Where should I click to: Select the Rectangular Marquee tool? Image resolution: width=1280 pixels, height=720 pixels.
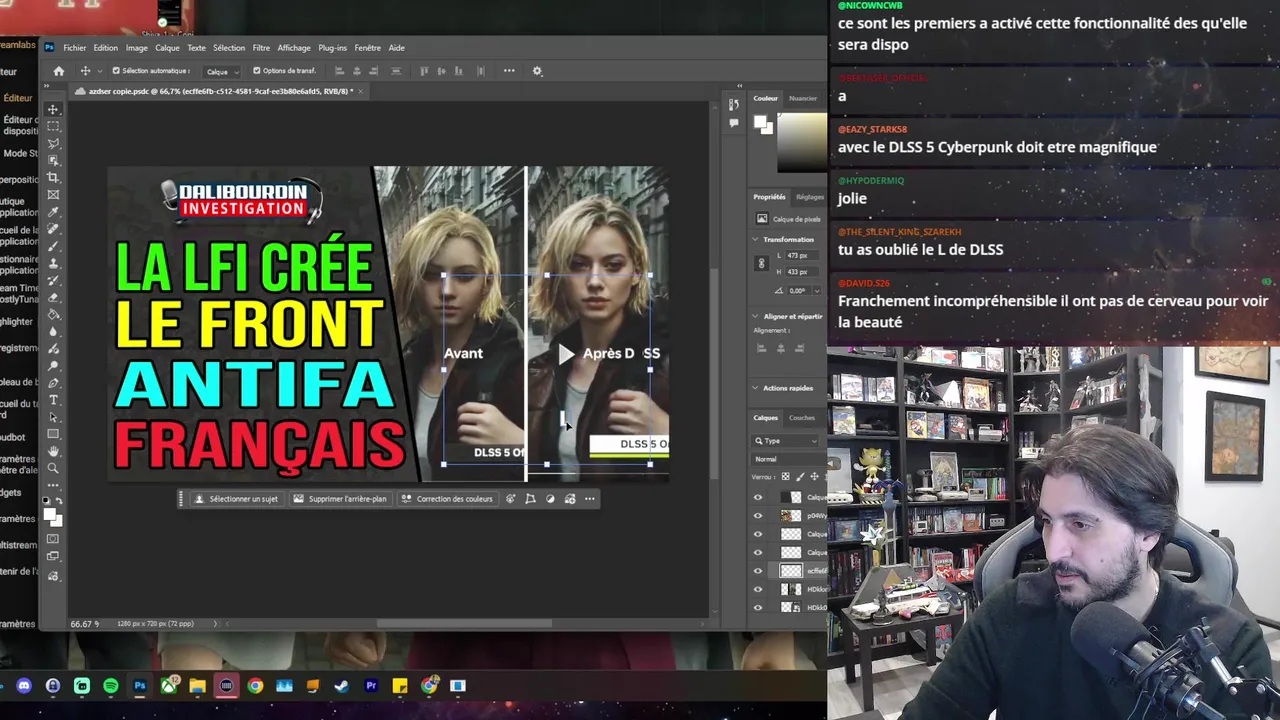point(53,126)
